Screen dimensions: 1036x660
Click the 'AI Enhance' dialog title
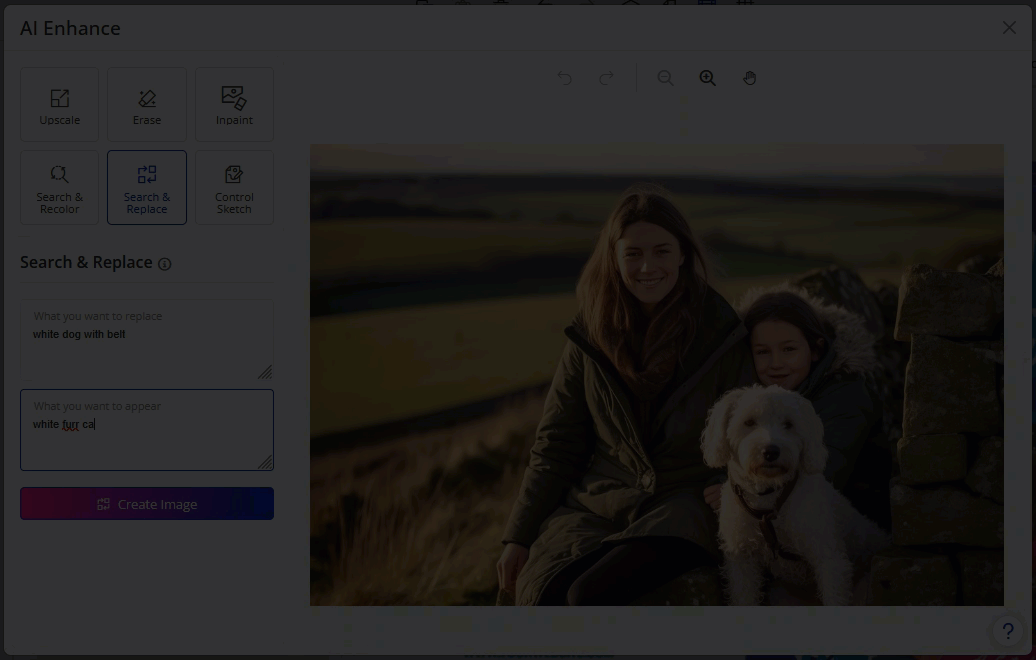click(70, 28)
